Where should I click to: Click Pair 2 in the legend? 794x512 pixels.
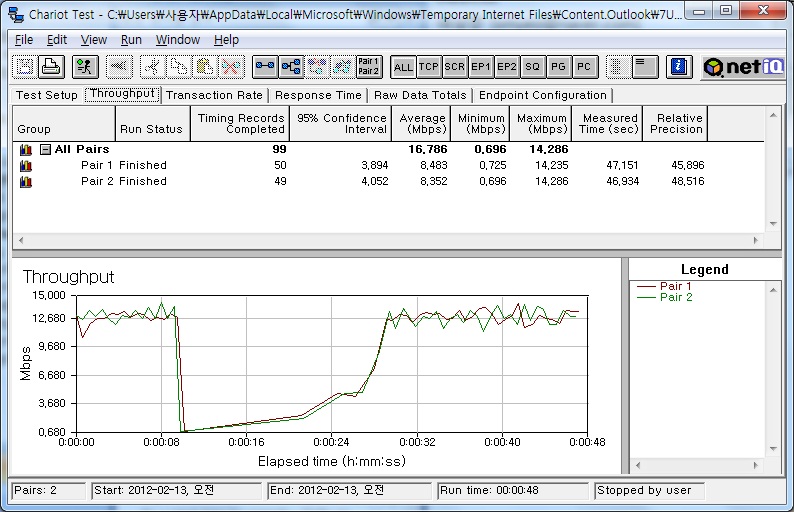(676, 297)
